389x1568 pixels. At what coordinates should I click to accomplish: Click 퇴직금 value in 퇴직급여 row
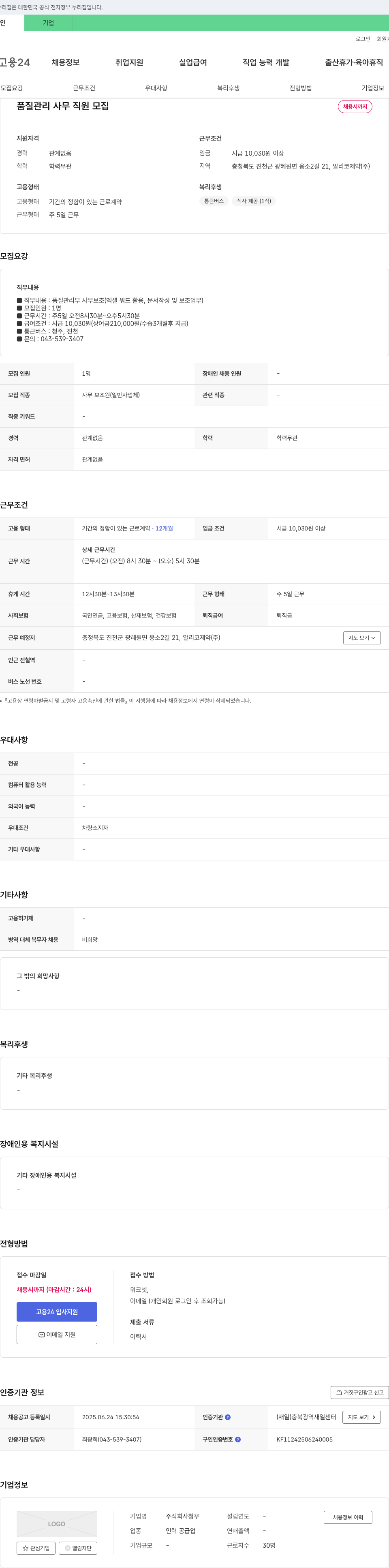point(284,615)
